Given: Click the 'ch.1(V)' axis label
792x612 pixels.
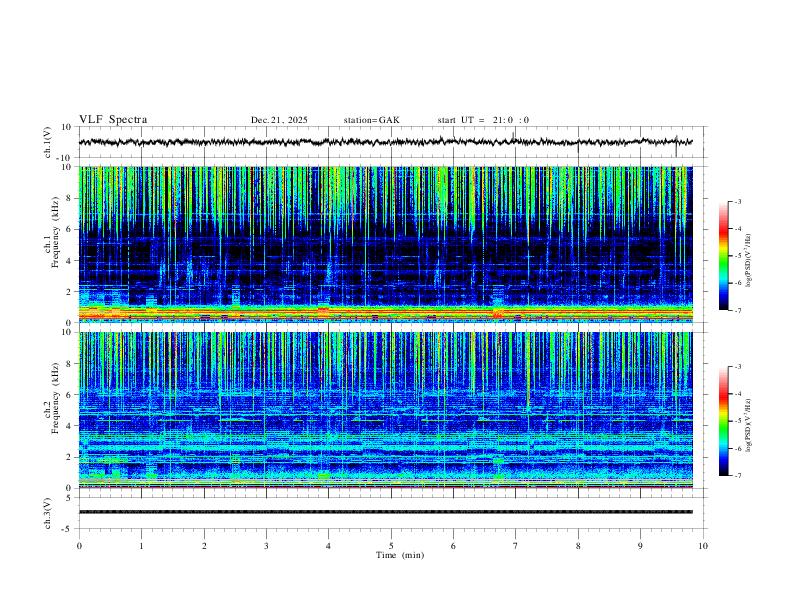Looking at the screenshot, I should 47,143.
